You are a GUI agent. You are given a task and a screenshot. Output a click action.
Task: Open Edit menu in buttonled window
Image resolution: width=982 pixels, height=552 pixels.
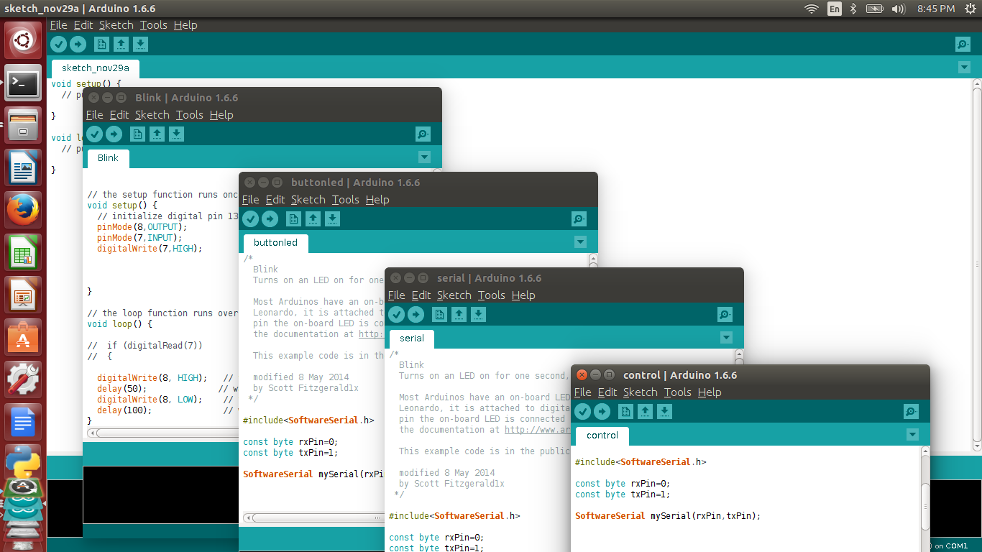tap(275, 200)
